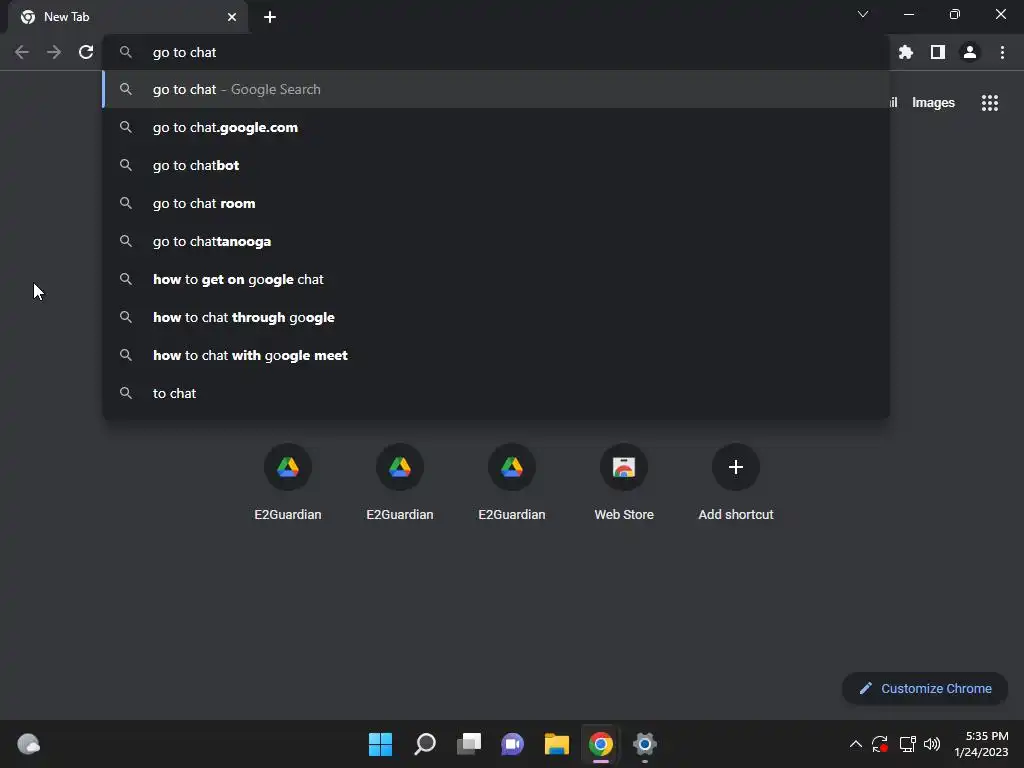The width and height of the screenshot is (1024, 768).
Task: Choose 'go to chat room' suggestion
Action: (x=496, y=203)
